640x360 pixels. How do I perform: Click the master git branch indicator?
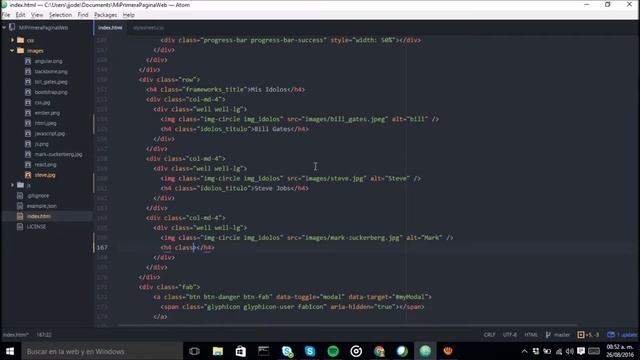(558, 335)
